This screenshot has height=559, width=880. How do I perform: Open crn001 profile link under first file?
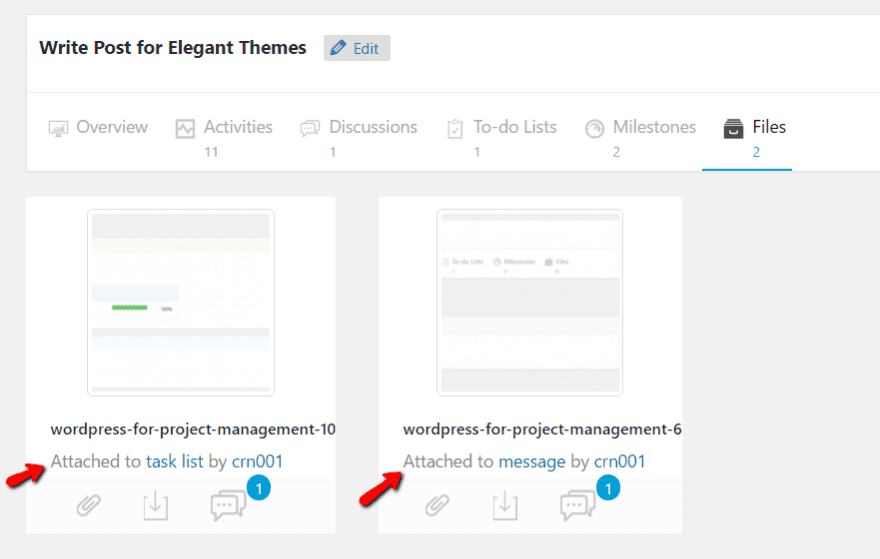tap(258, 461)
